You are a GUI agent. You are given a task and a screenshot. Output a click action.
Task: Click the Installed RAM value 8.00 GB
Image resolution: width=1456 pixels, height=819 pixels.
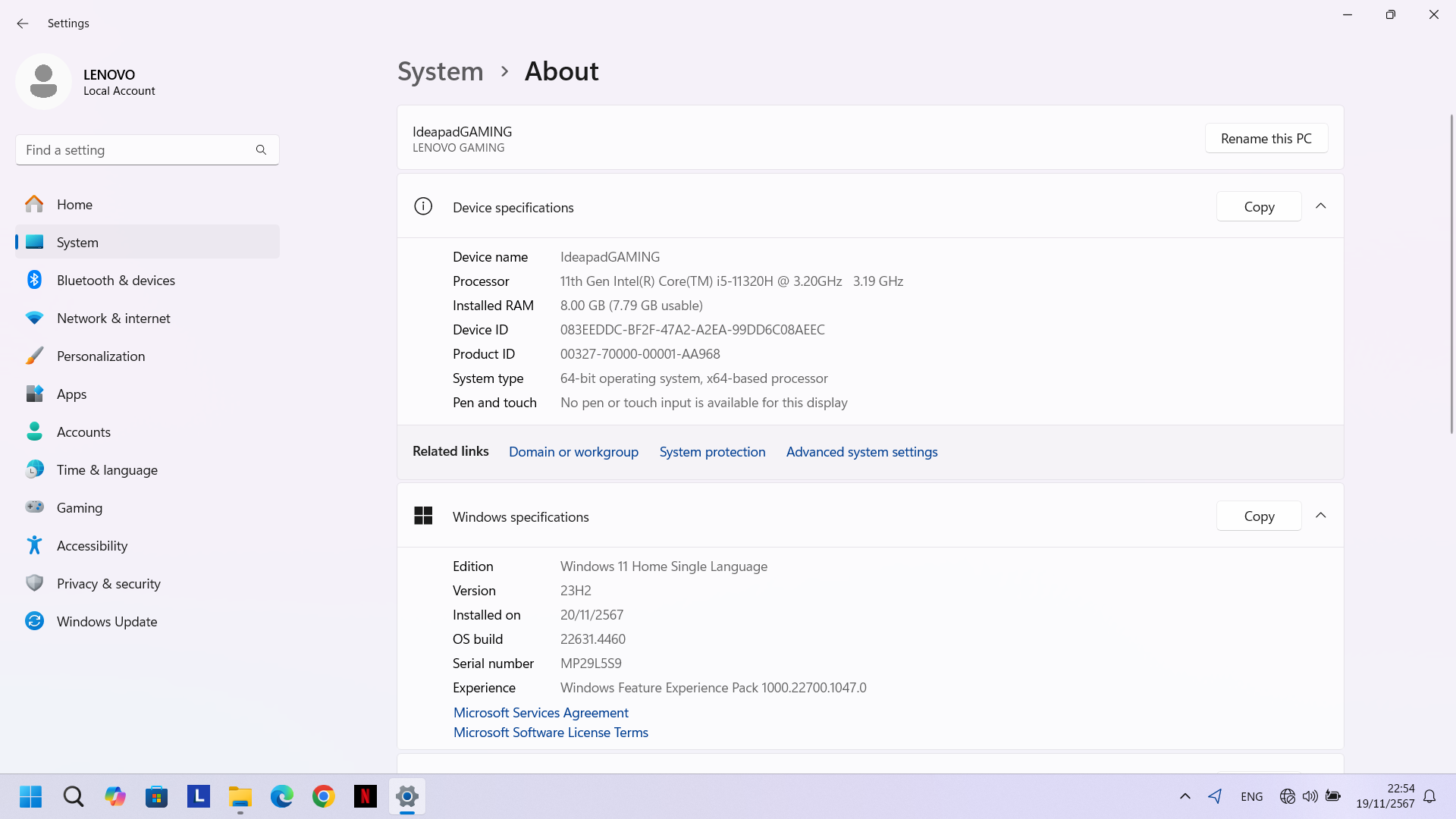pos(632,306)
